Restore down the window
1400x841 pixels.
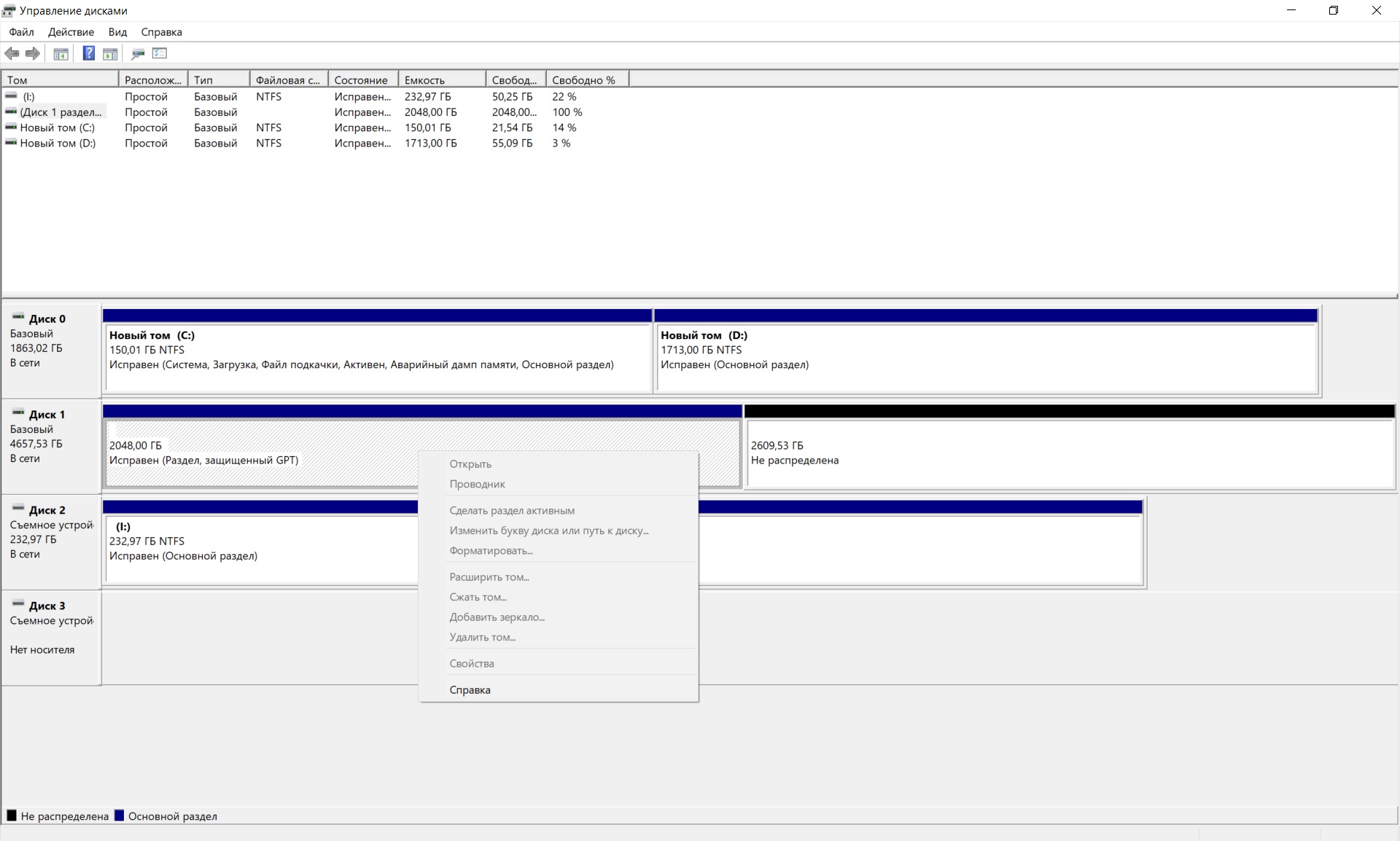(1334, 10)
